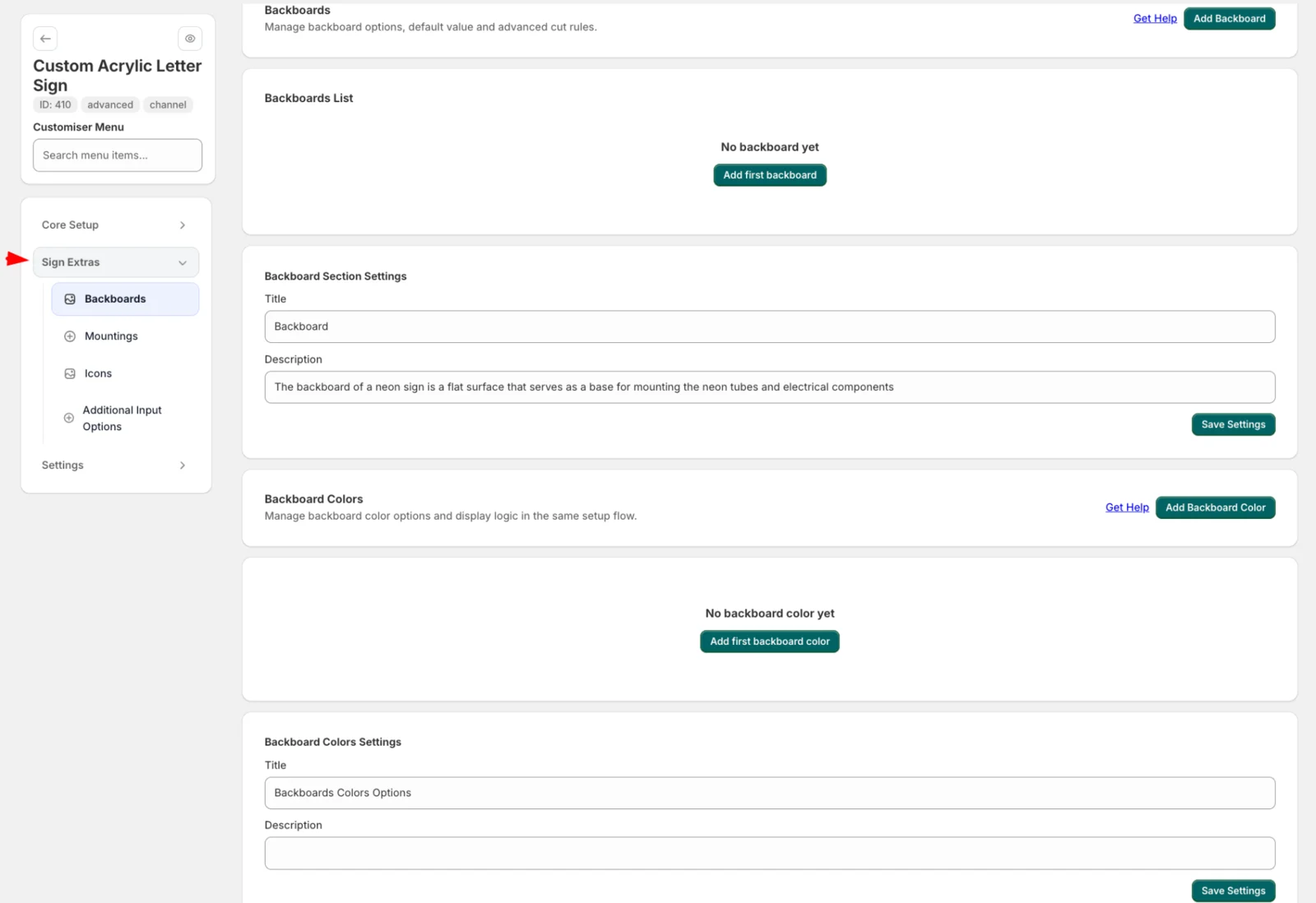Collapse the Sign Extras section
Image resolution: width=1316 pixels, height=903 pixels.
pyautogui.click(x=116, y=262)
